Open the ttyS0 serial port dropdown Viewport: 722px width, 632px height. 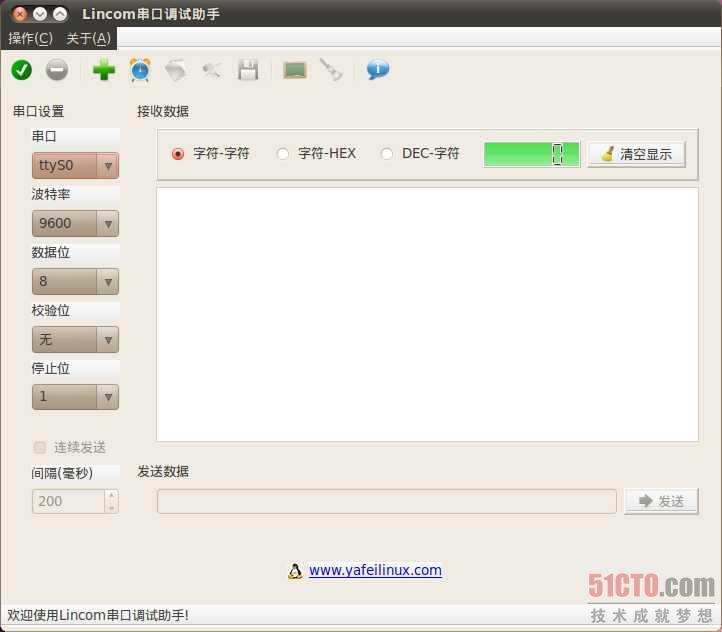tap(76, 165)
